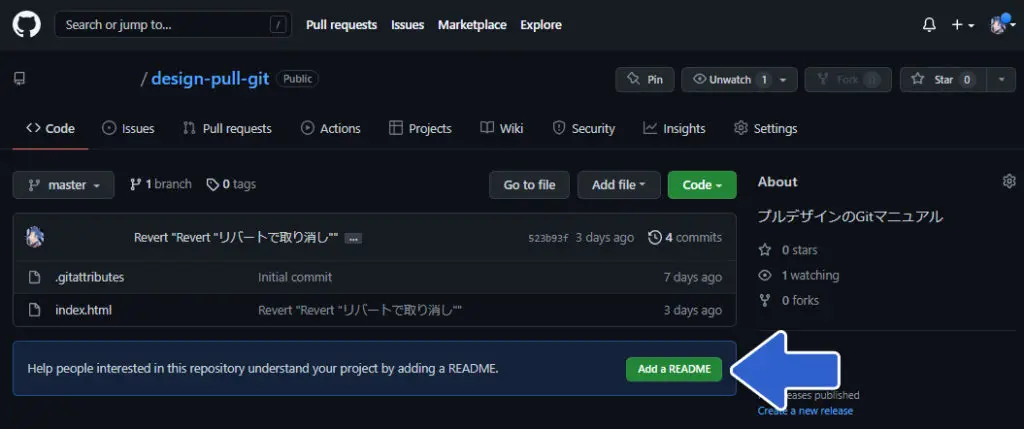Open the design-pull-git repository link
The image size is (1024, 429).
pos(210,79)
